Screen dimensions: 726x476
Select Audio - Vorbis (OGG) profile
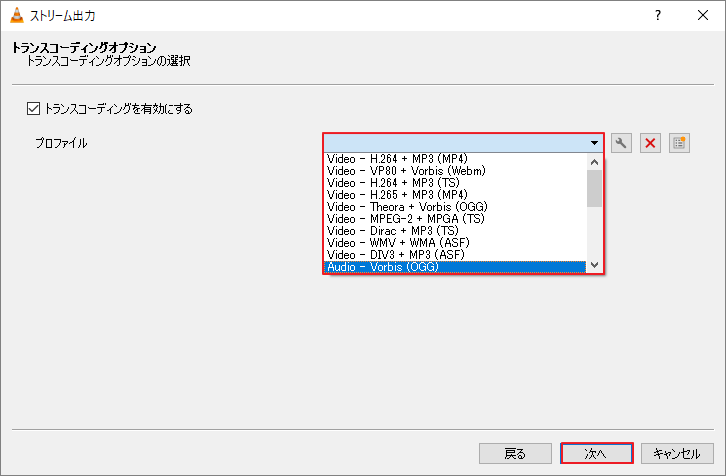[x=455, y=267]
